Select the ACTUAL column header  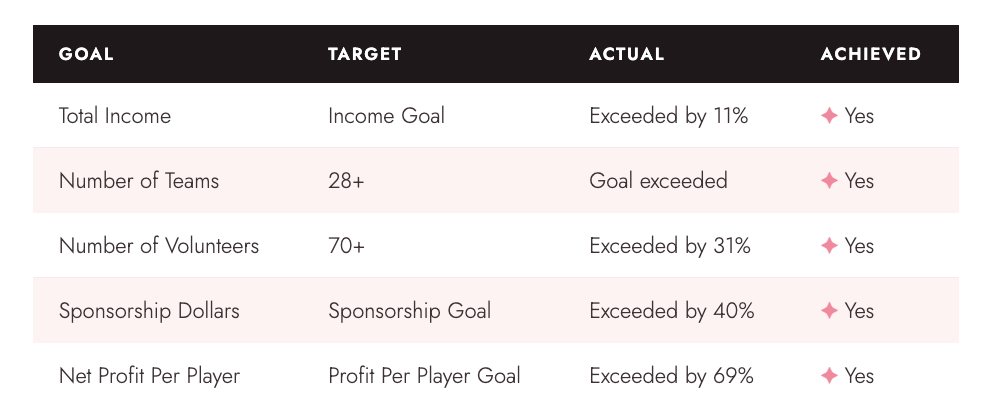(x=626, y=54)
